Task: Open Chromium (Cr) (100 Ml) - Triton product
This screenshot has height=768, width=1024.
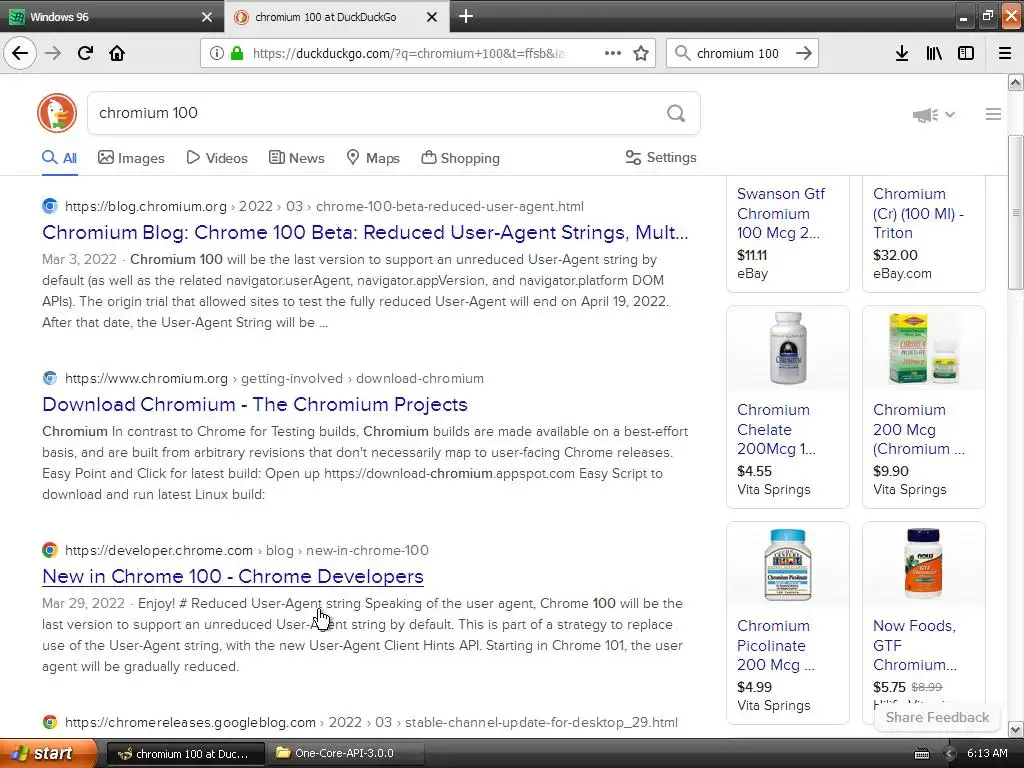Action: tap(918, 214)
